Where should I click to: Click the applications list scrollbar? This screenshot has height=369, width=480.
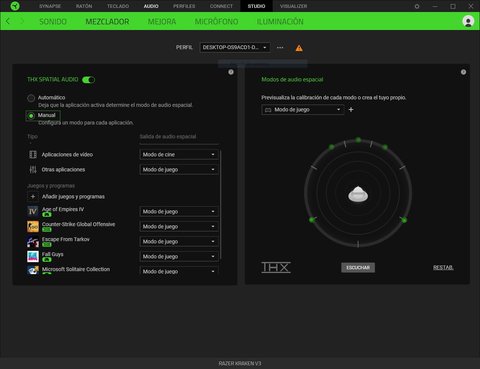tap(220, 205)
